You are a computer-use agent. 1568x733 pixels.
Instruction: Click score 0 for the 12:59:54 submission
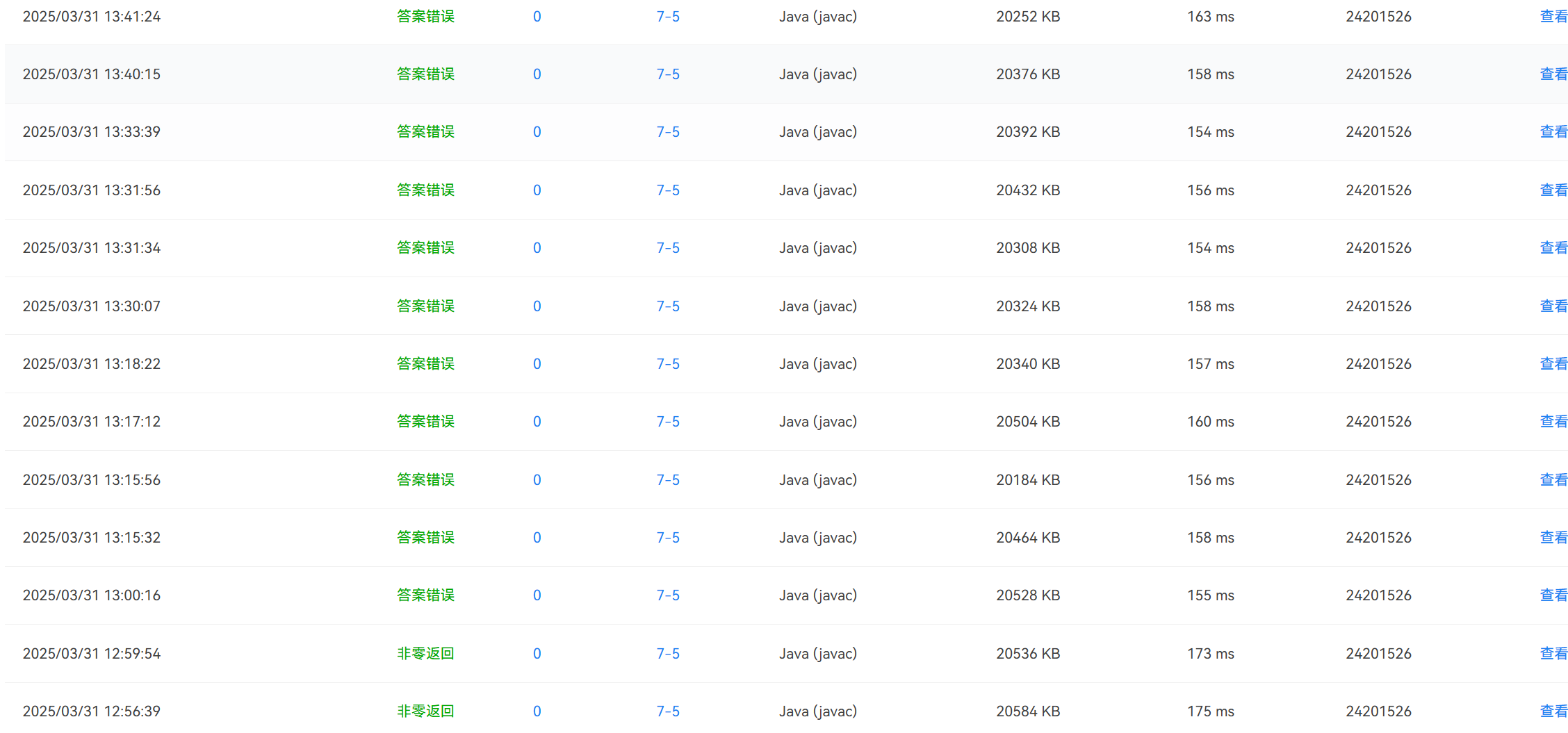(537, 654)
